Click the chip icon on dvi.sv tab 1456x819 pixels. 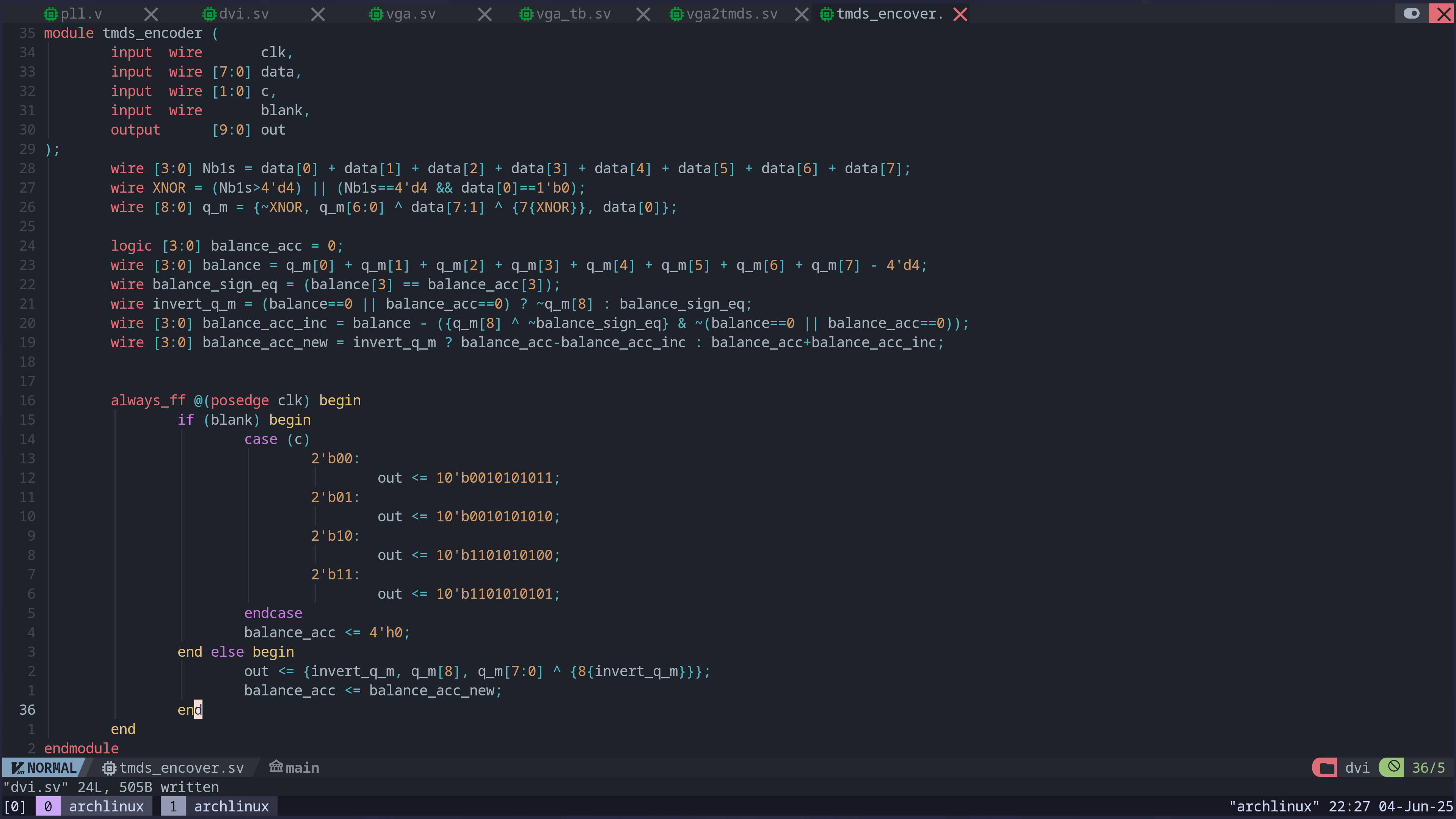(x=209, y=14)
